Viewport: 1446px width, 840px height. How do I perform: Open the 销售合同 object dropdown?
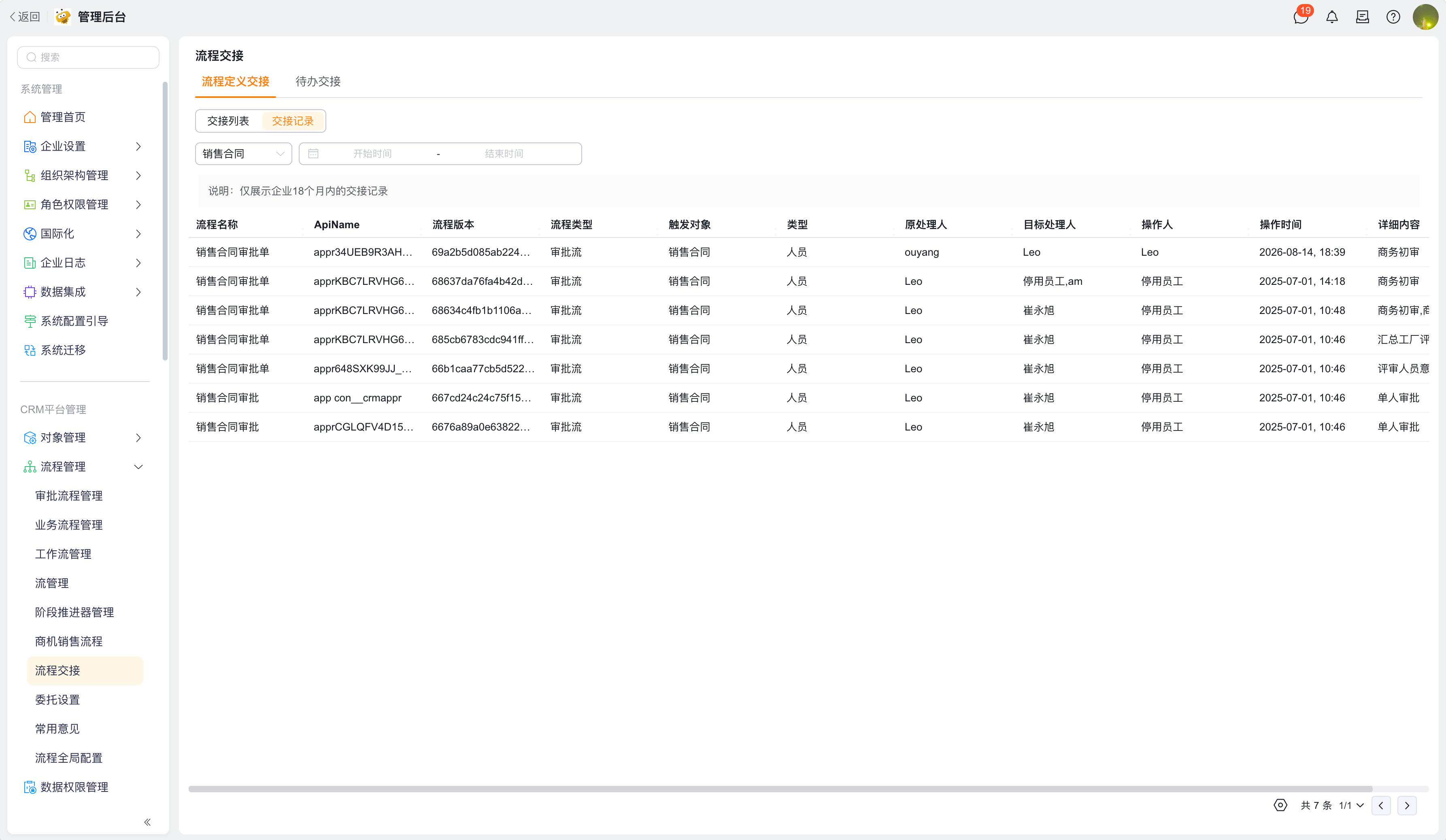click(243, 154)
